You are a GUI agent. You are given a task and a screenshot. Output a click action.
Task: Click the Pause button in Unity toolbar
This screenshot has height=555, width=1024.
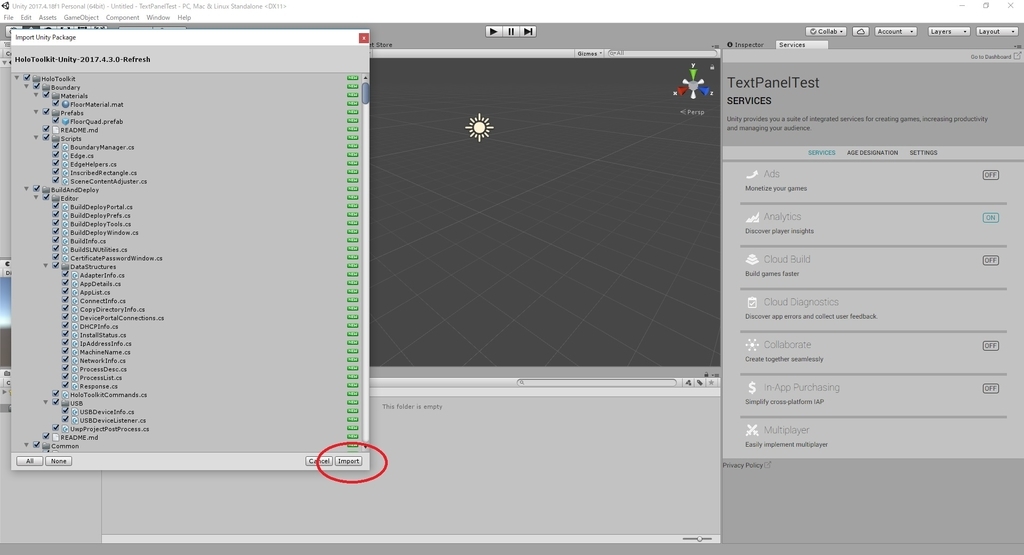click(511, 31)
